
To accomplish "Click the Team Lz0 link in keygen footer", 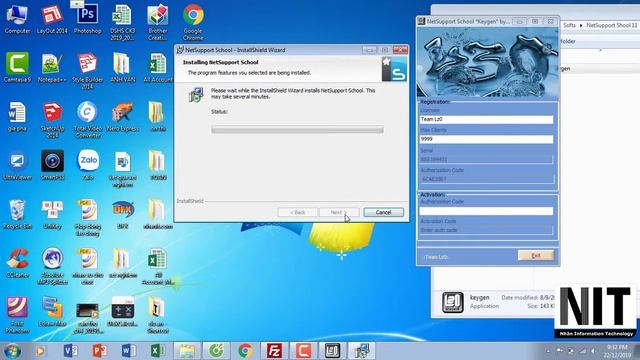I will tap(436, 257).
